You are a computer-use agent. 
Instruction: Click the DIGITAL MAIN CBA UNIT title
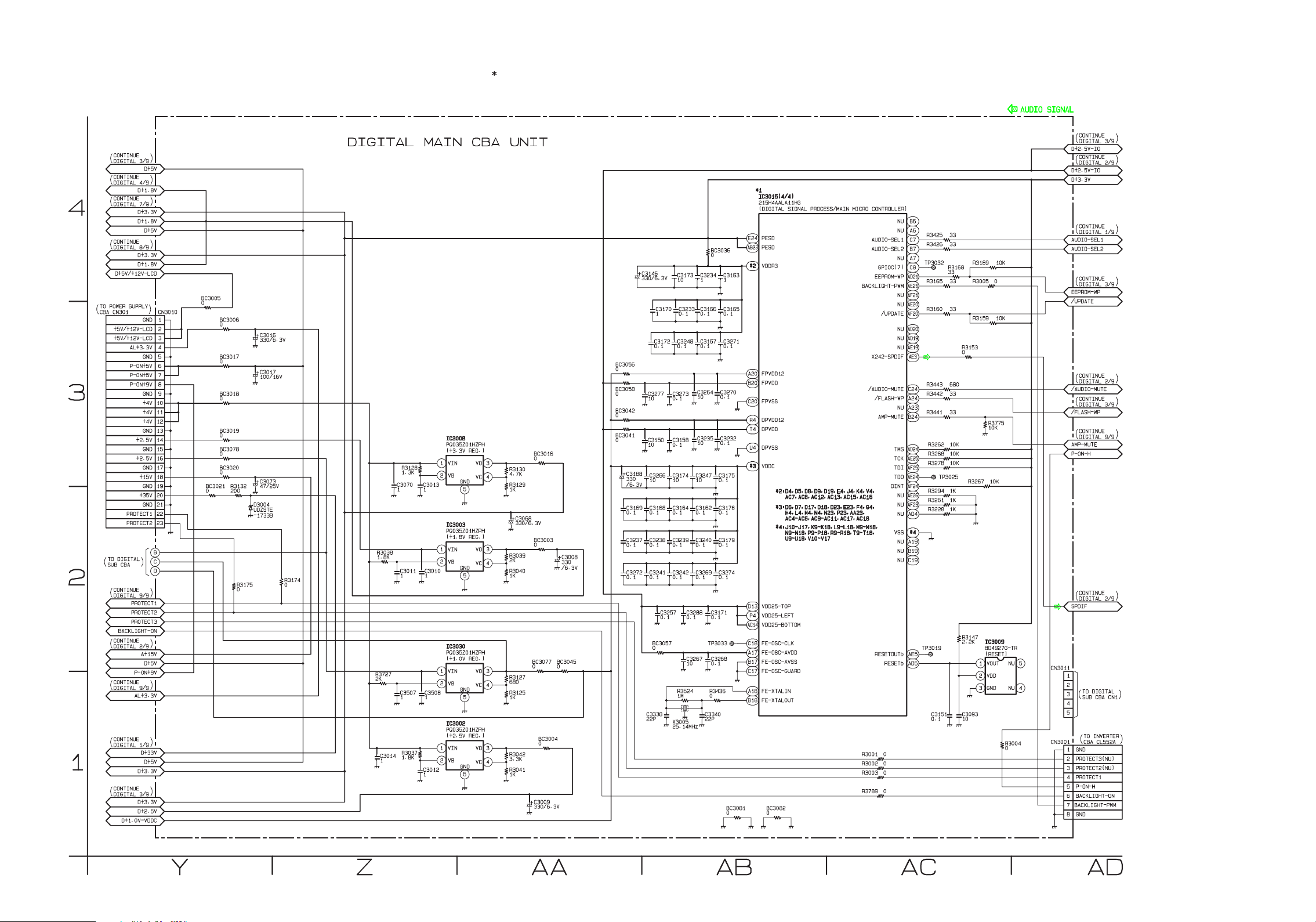point(447,142)
